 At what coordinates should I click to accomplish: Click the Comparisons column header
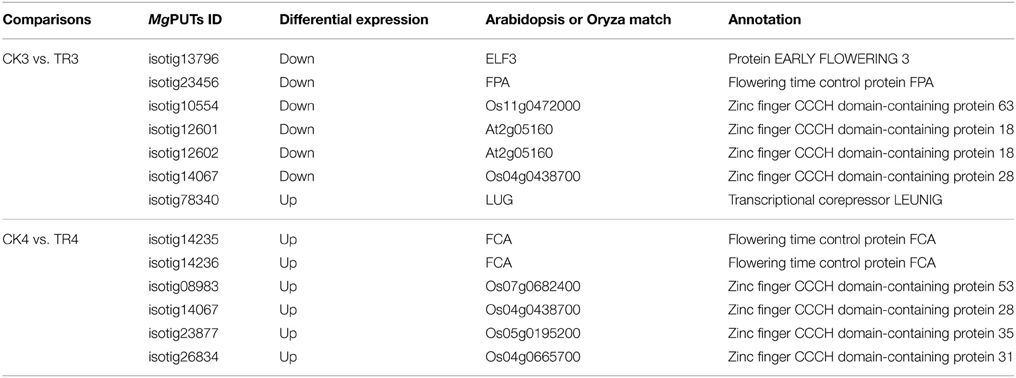point(46,20)
